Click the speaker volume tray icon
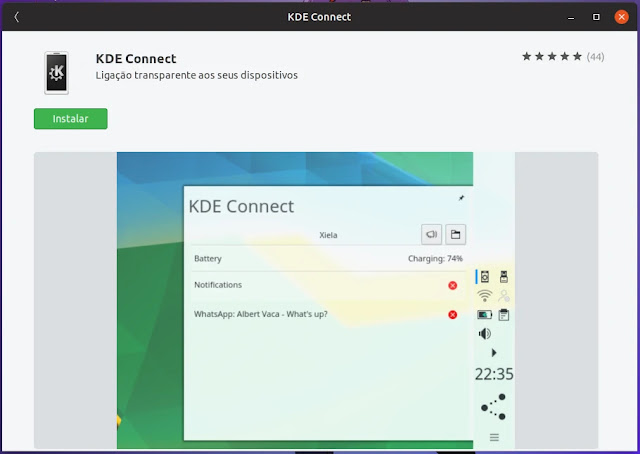The height and width of the screenshot is (454, 640). tap(484, 334)
